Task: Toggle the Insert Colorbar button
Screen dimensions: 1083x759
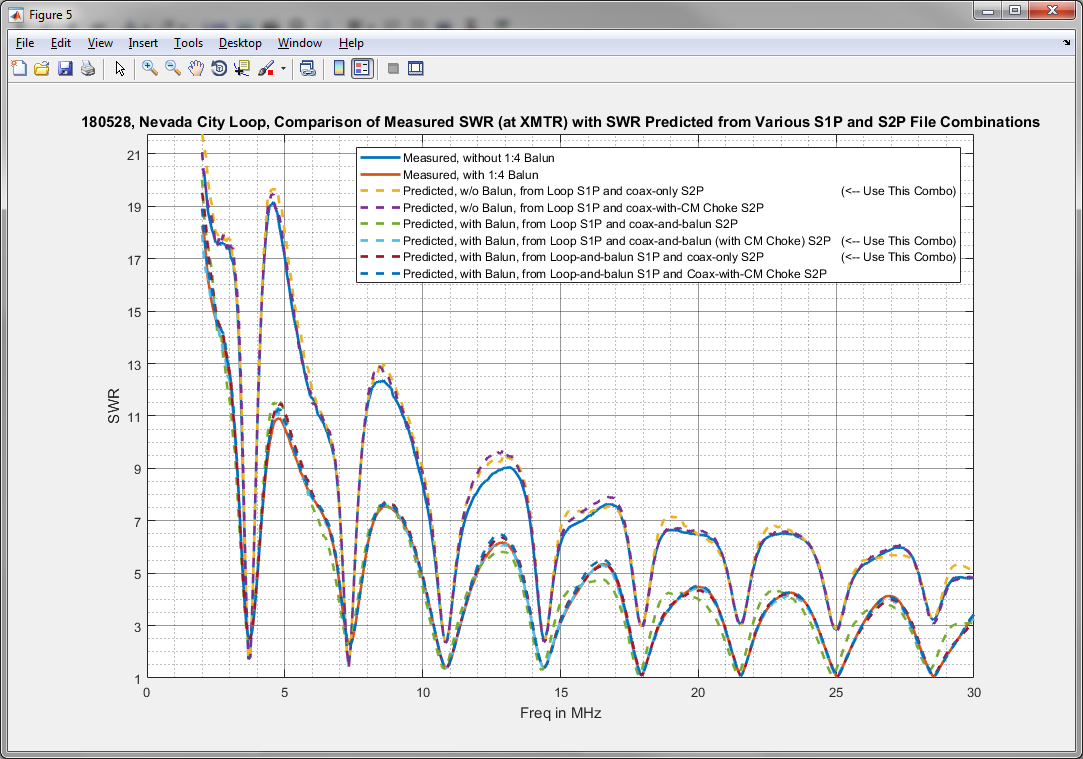Action: [x=339, y=68]
